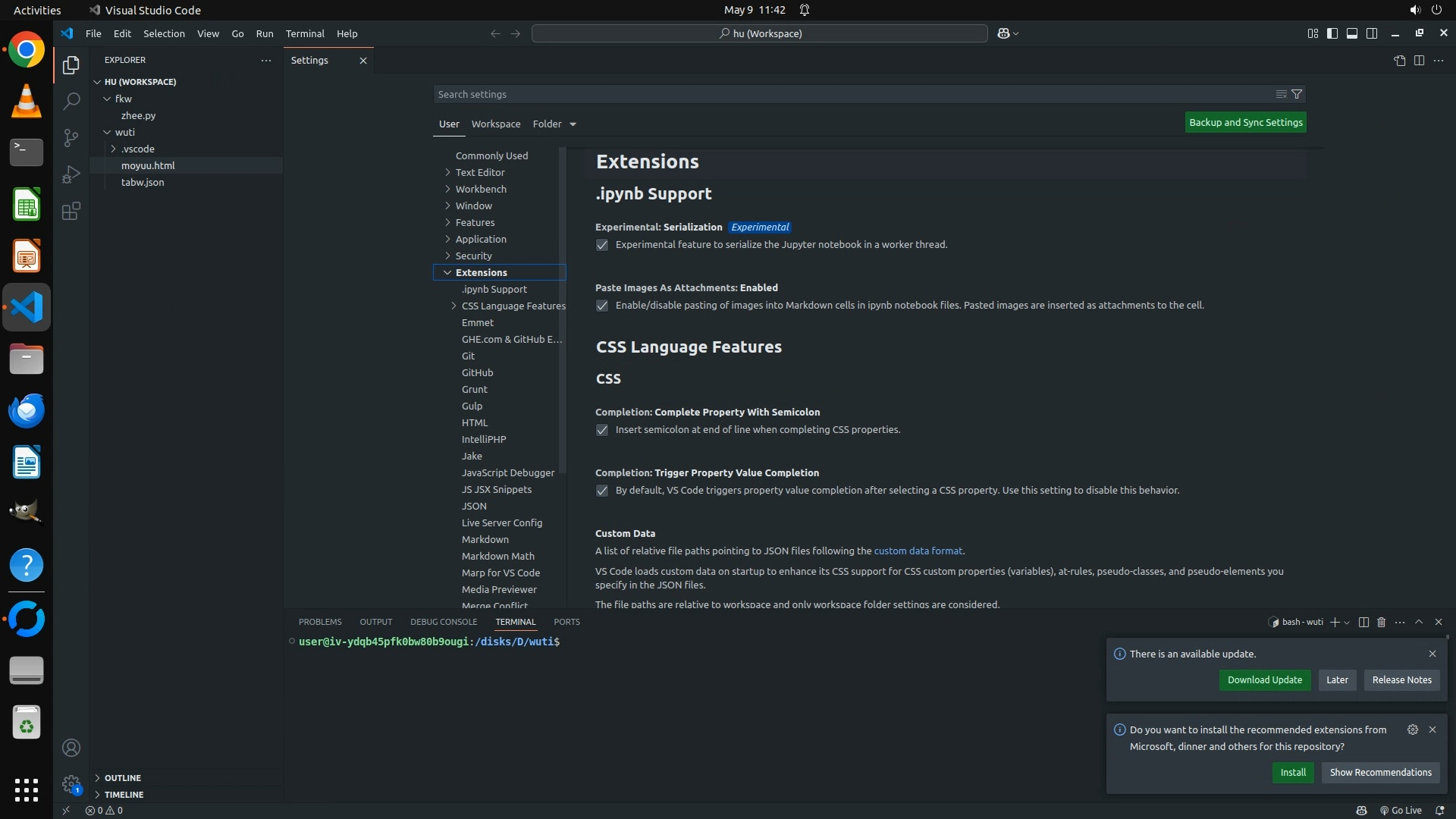Open Run and Debug view icon

[x=71, y=174]
